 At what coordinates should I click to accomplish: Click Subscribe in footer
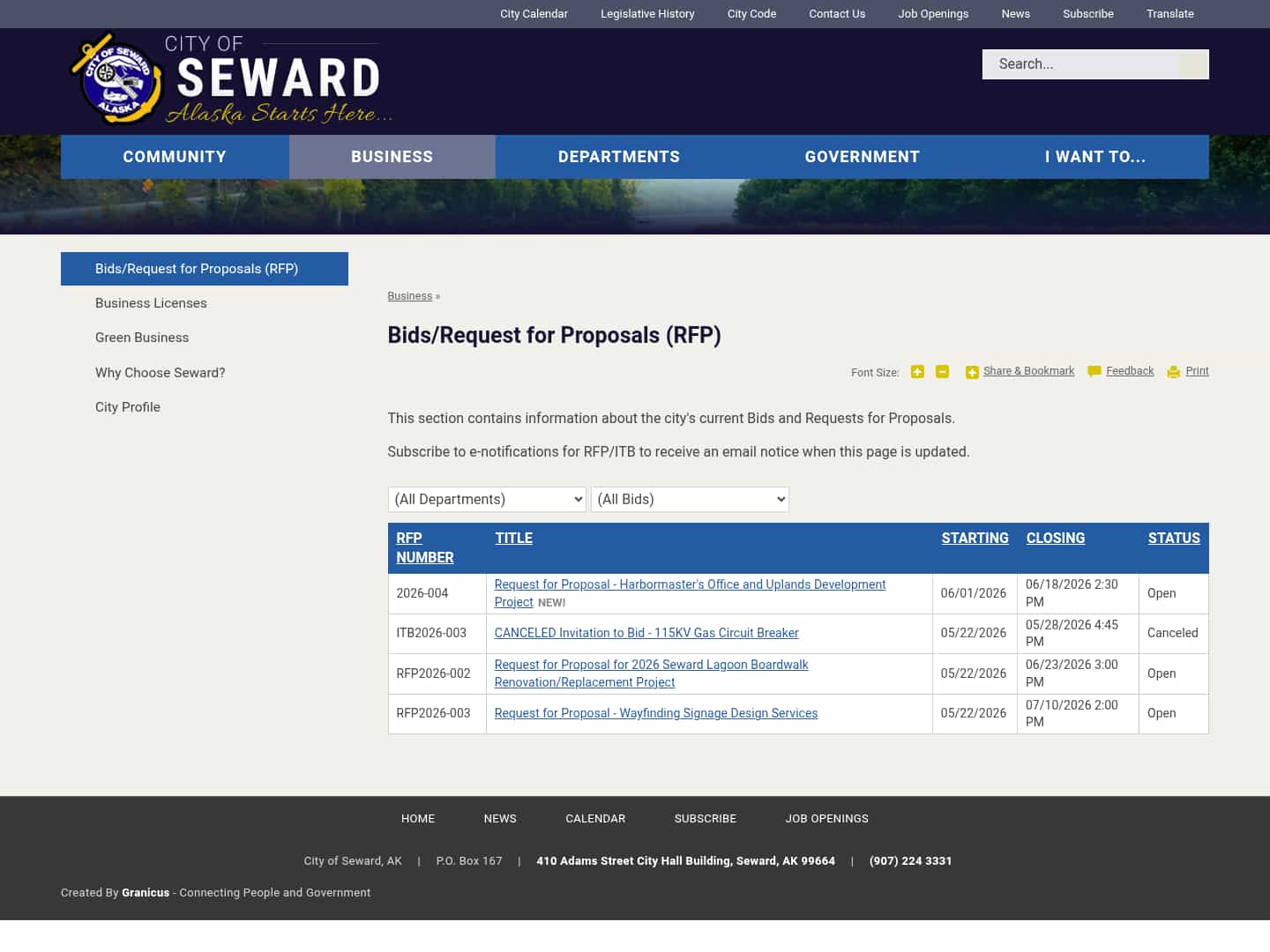click(706, 819)
